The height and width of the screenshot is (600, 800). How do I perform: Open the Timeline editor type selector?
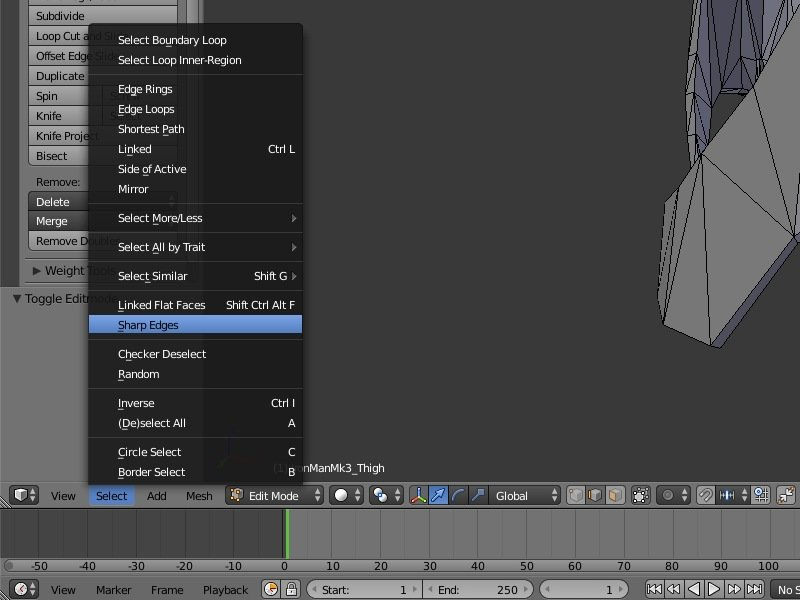point(24,589)
